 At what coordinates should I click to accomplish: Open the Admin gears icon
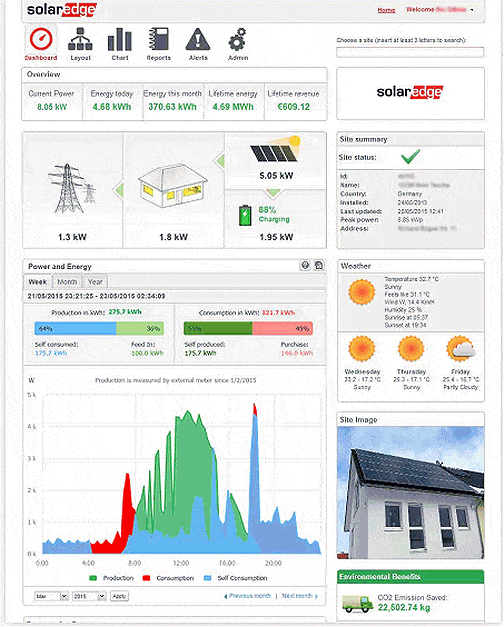point(238,39)
